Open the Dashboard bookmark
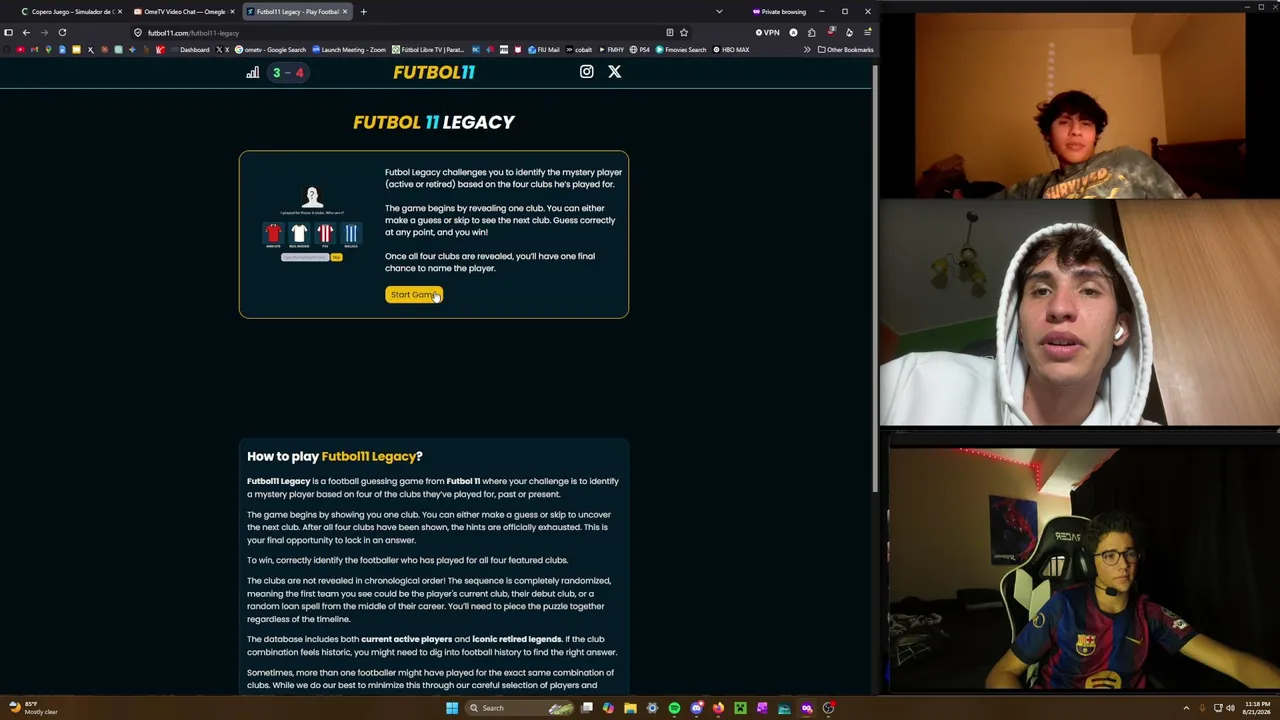This screenshot has height=720, width=1280. [189, 49]
